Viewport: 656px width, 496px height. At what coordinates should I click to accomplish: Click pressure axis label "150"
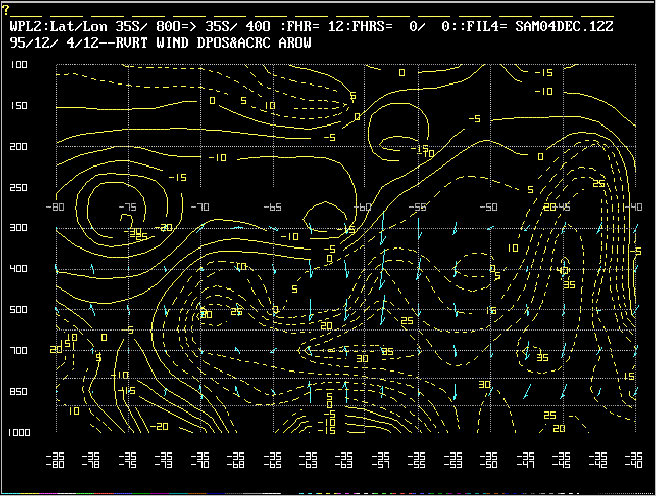pos(18,106)
